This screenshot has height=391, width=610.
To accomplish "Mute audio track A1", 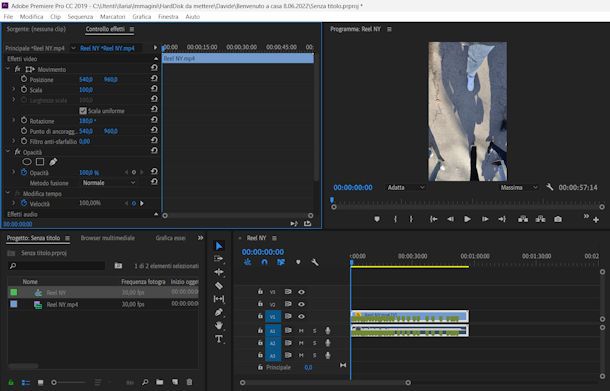I will click(301, 331).
